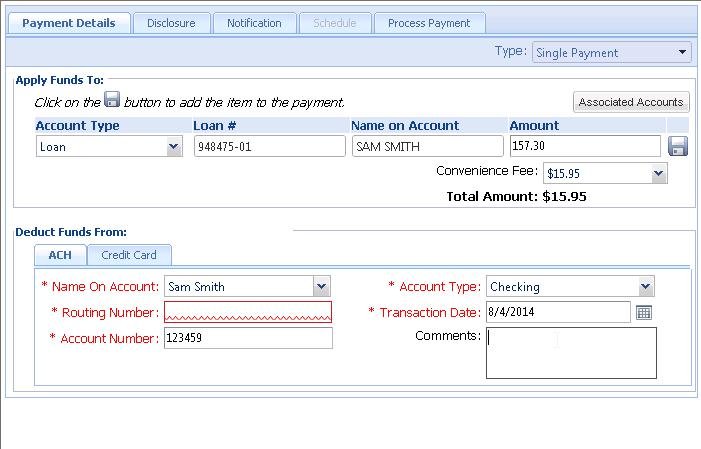Click the Transaction Date text field
Viewport: 701px width, 449px height.
(x=557, y=313)
